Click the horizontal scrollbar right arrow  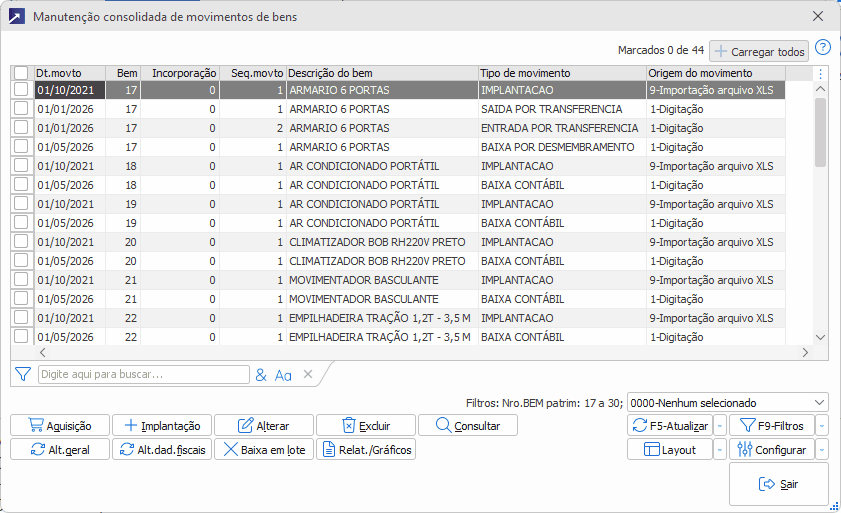tap(805, 353)
